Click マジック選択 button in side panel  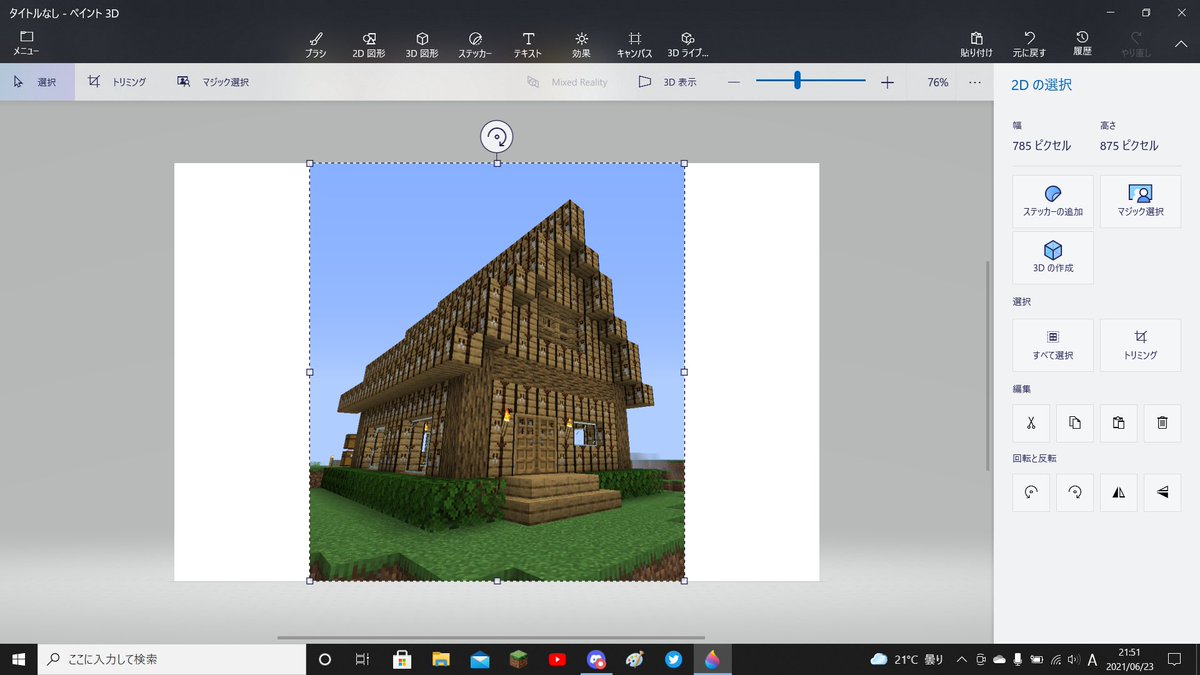pos(1140,202)
